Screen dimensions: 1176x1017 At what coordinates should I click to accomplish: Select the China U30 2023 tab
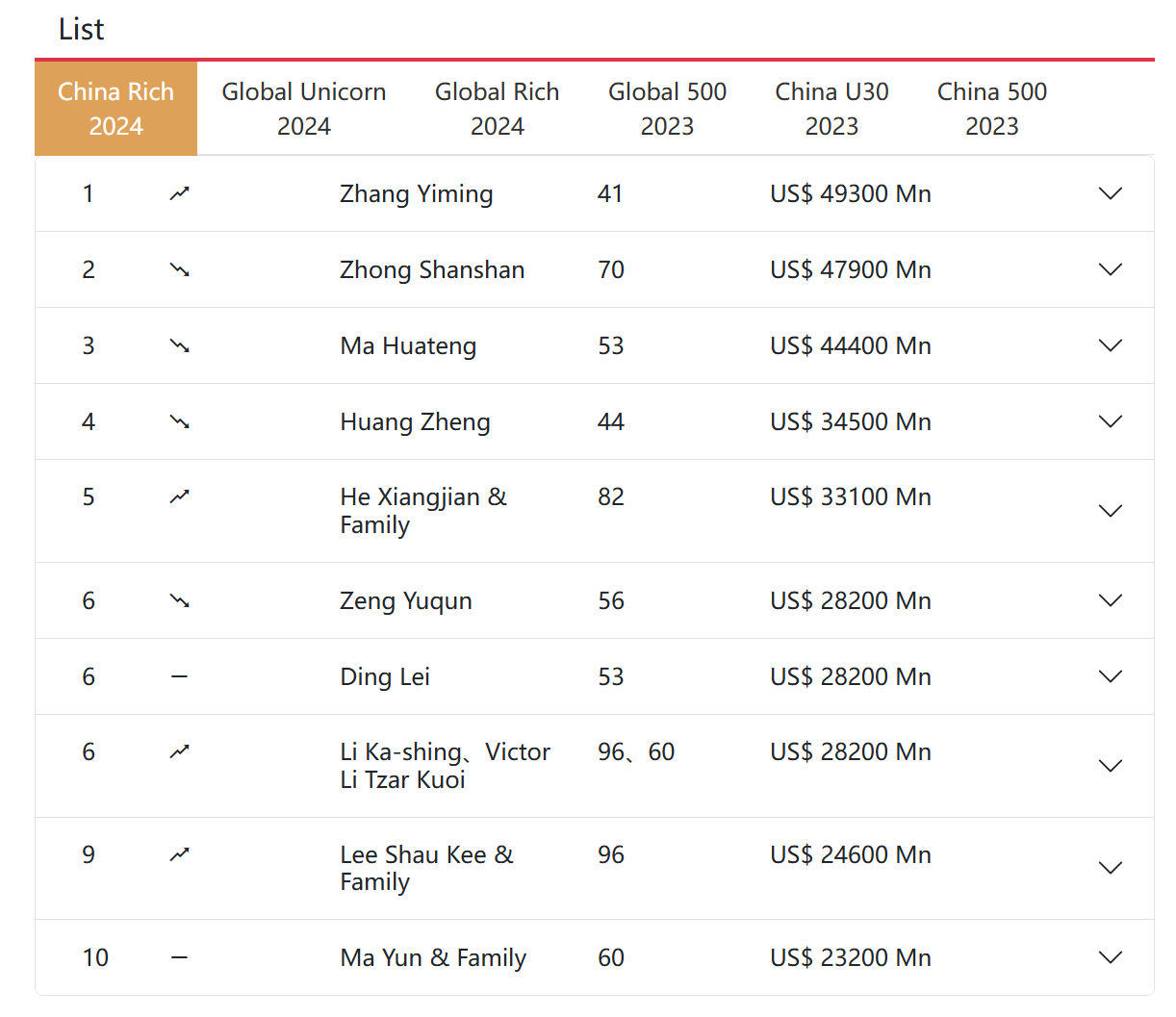[831, 108]
